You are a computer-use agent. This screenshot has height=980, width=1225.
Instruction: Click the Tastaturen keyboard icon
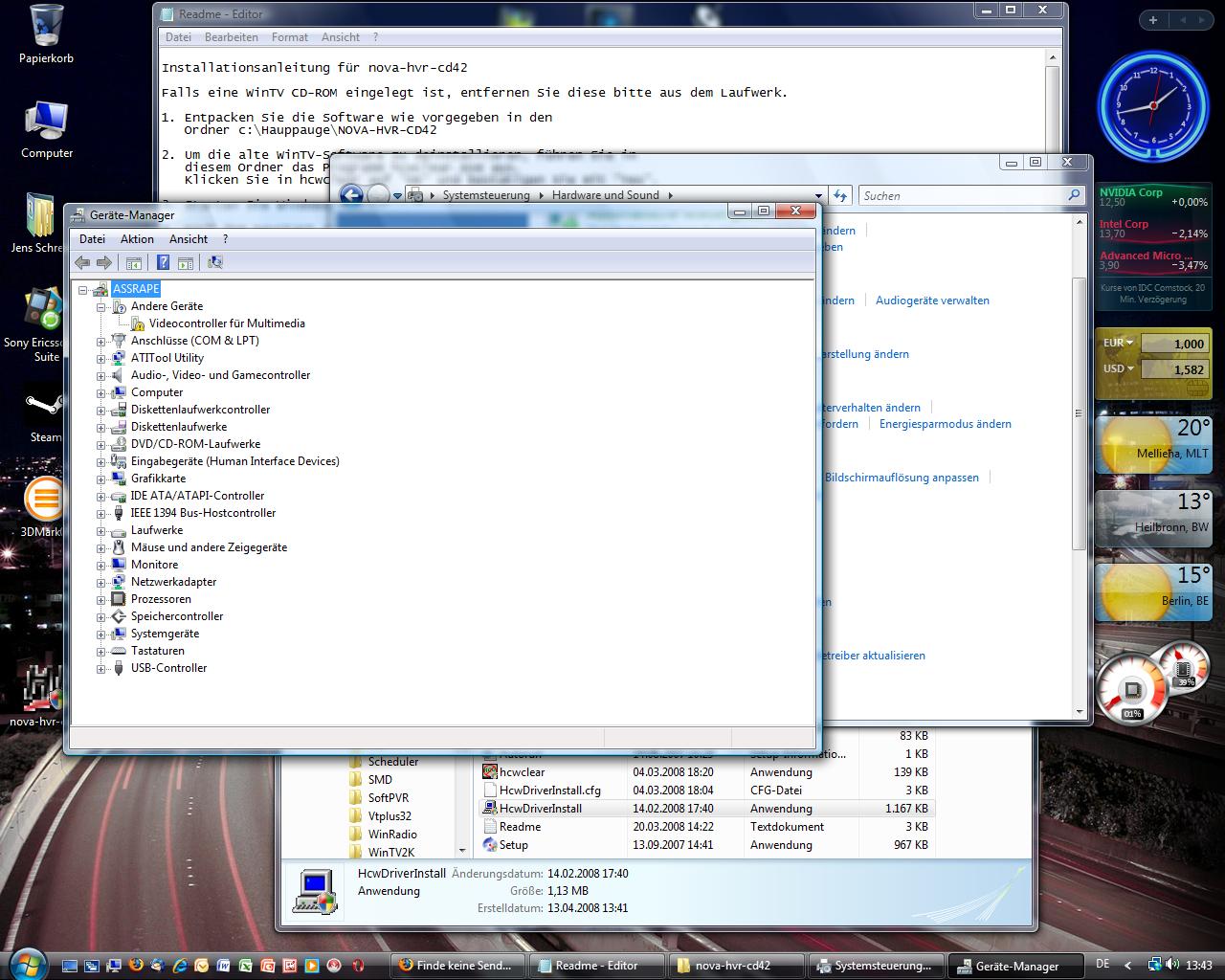tap(119, 651)
